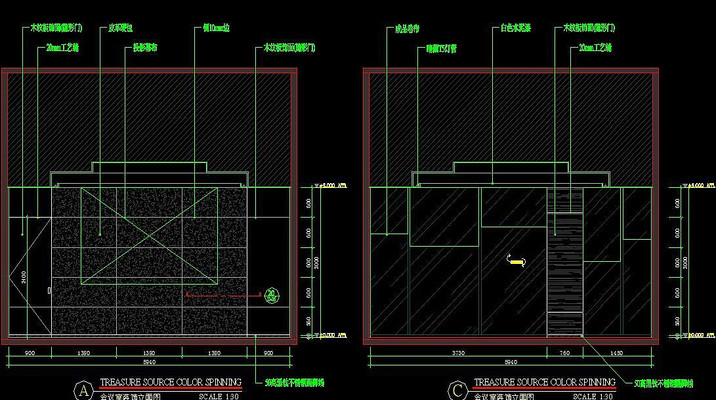Viewport: 716px width, 400px height.
Task: Select the horizontally striped door panel
Action: click(564, 272)
